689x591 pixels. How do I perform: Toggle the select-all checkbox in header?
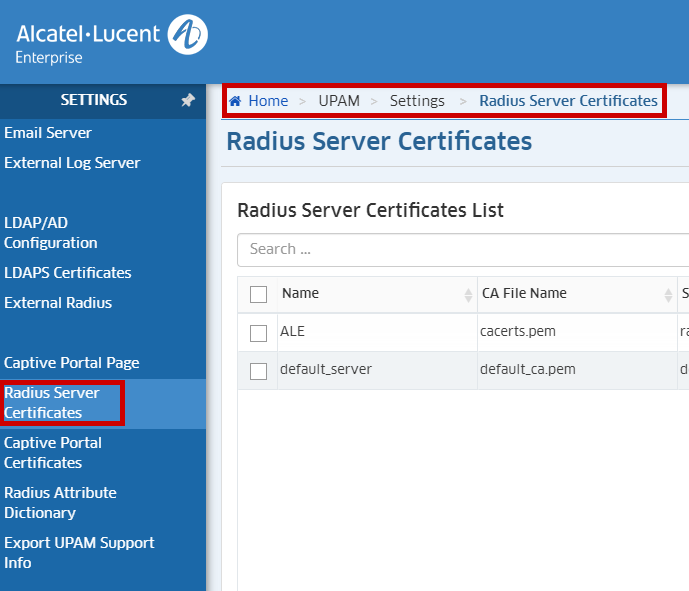pos(259,294)
